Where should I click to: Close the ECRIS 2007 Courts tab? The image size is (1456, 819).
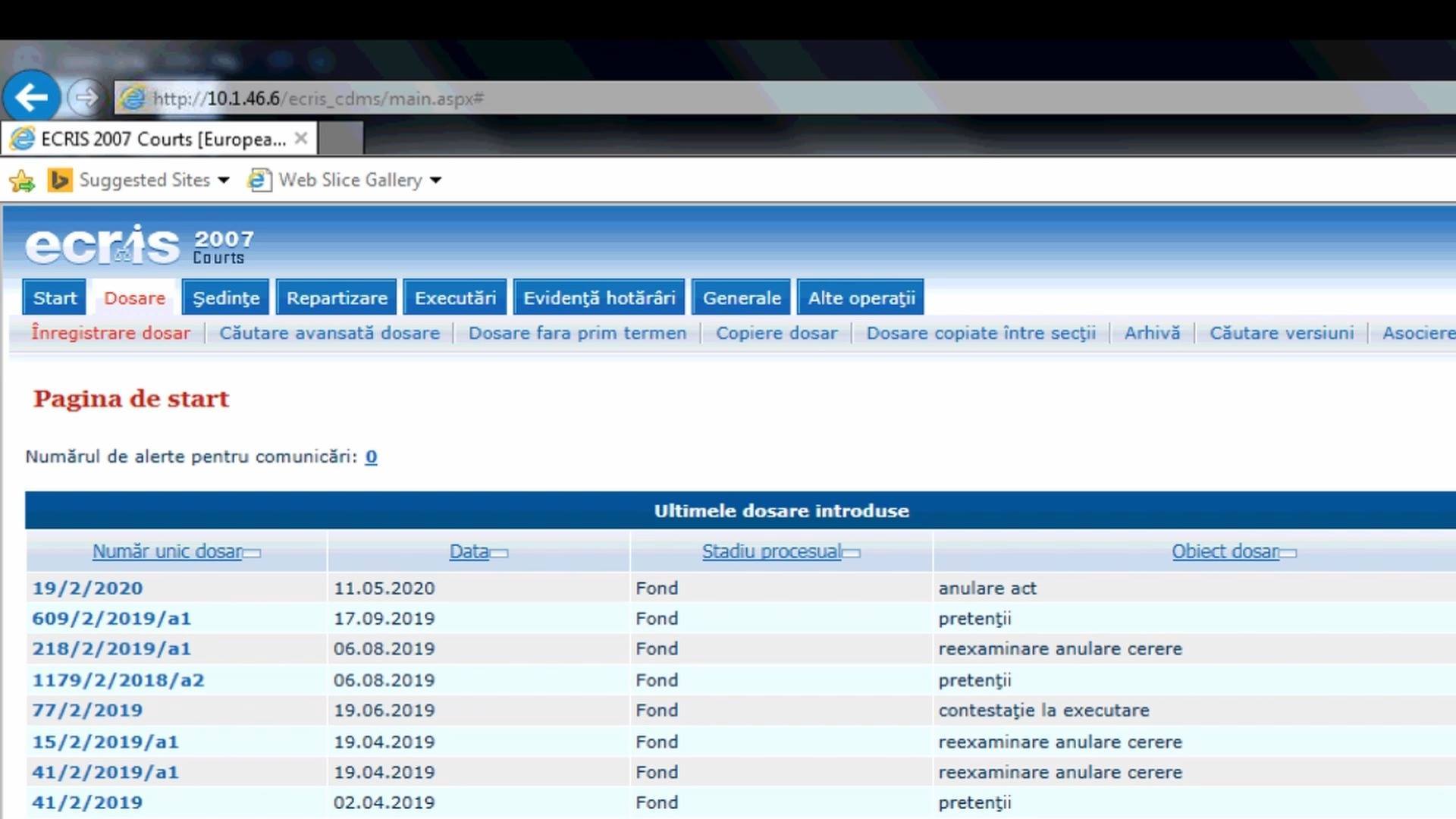(301, 139)
